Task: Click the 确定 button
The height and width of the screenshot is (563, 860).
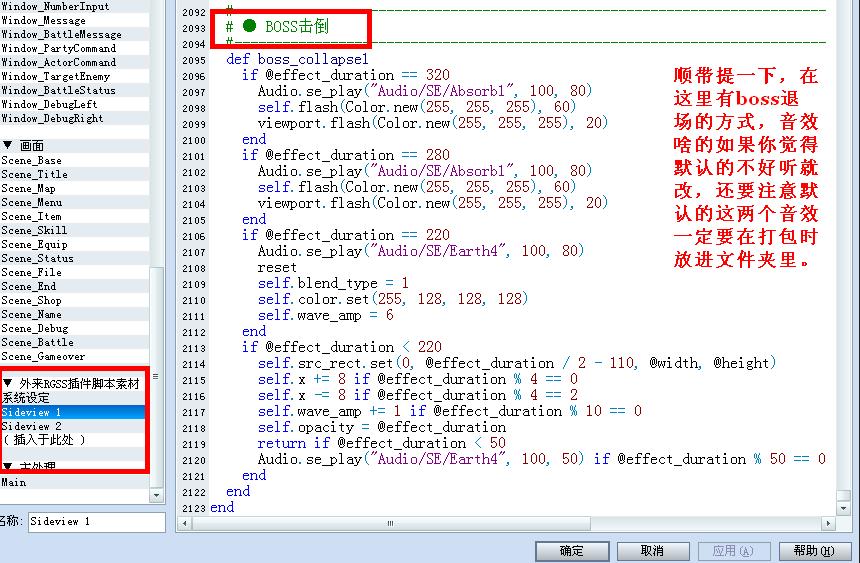Action: click(x=572, y=551)
